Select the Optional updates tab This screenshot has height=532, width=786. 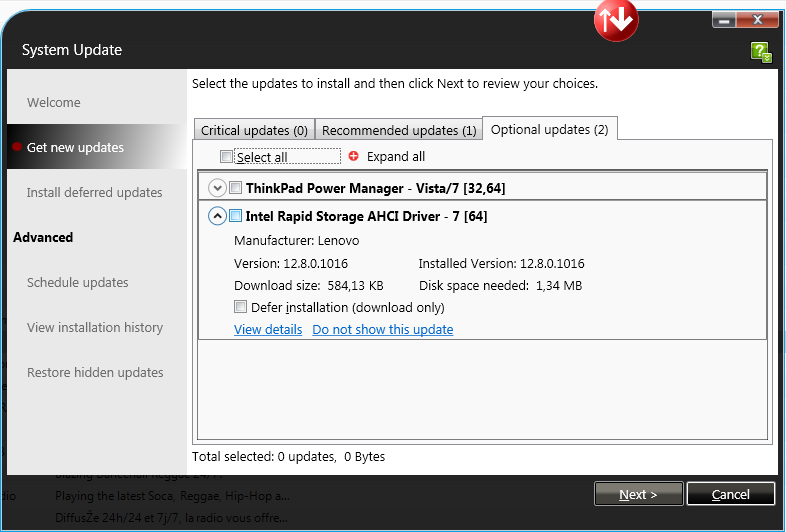[x=549, y=129]
